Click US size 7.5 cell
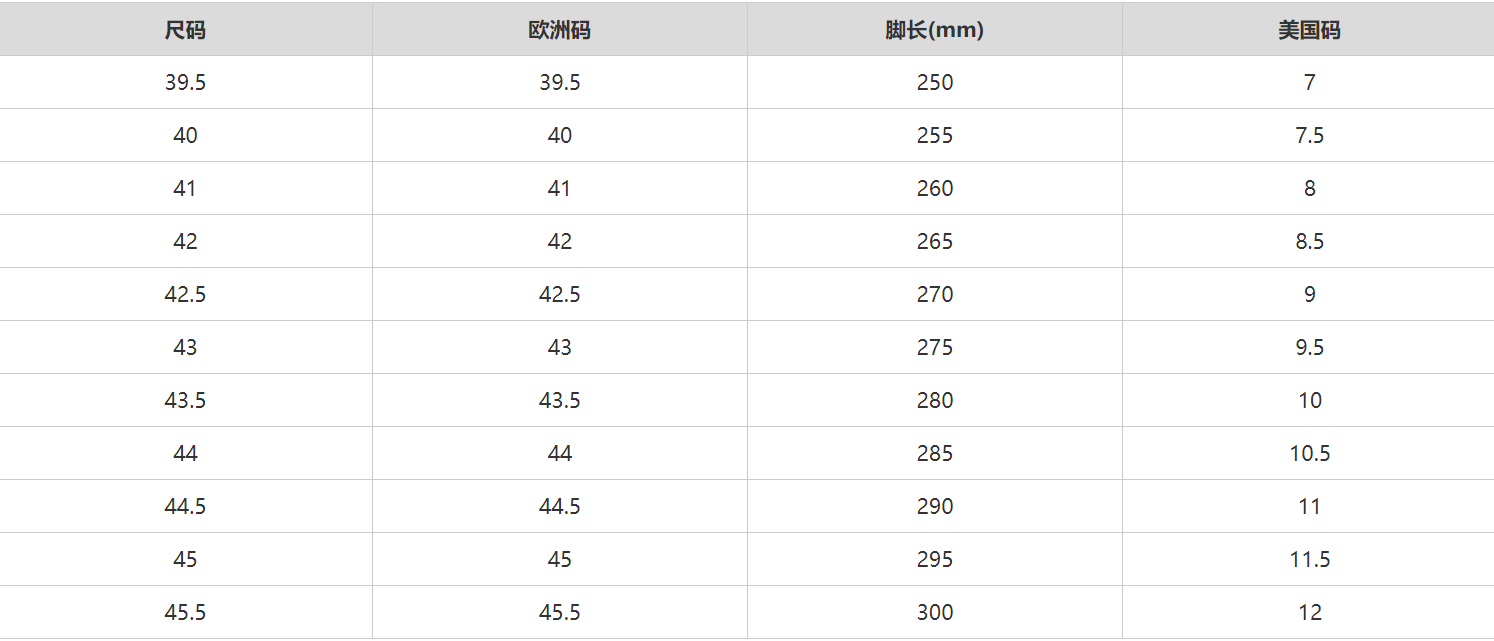The image size is (1494, 641). click(1309, 135)
